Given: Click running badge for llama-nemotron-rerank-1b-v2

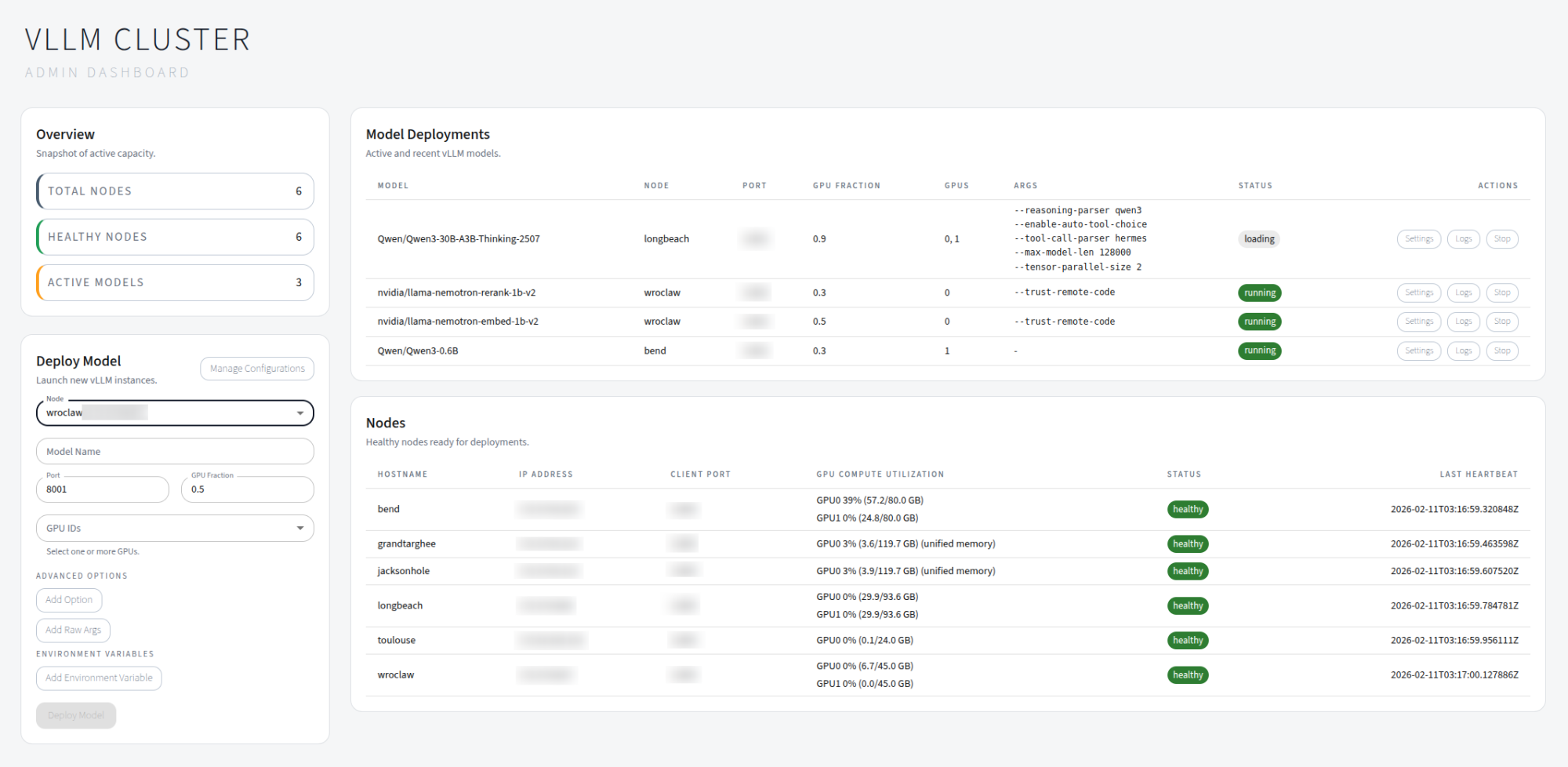Looking at the screenshot, I should tap(1260, 293).
